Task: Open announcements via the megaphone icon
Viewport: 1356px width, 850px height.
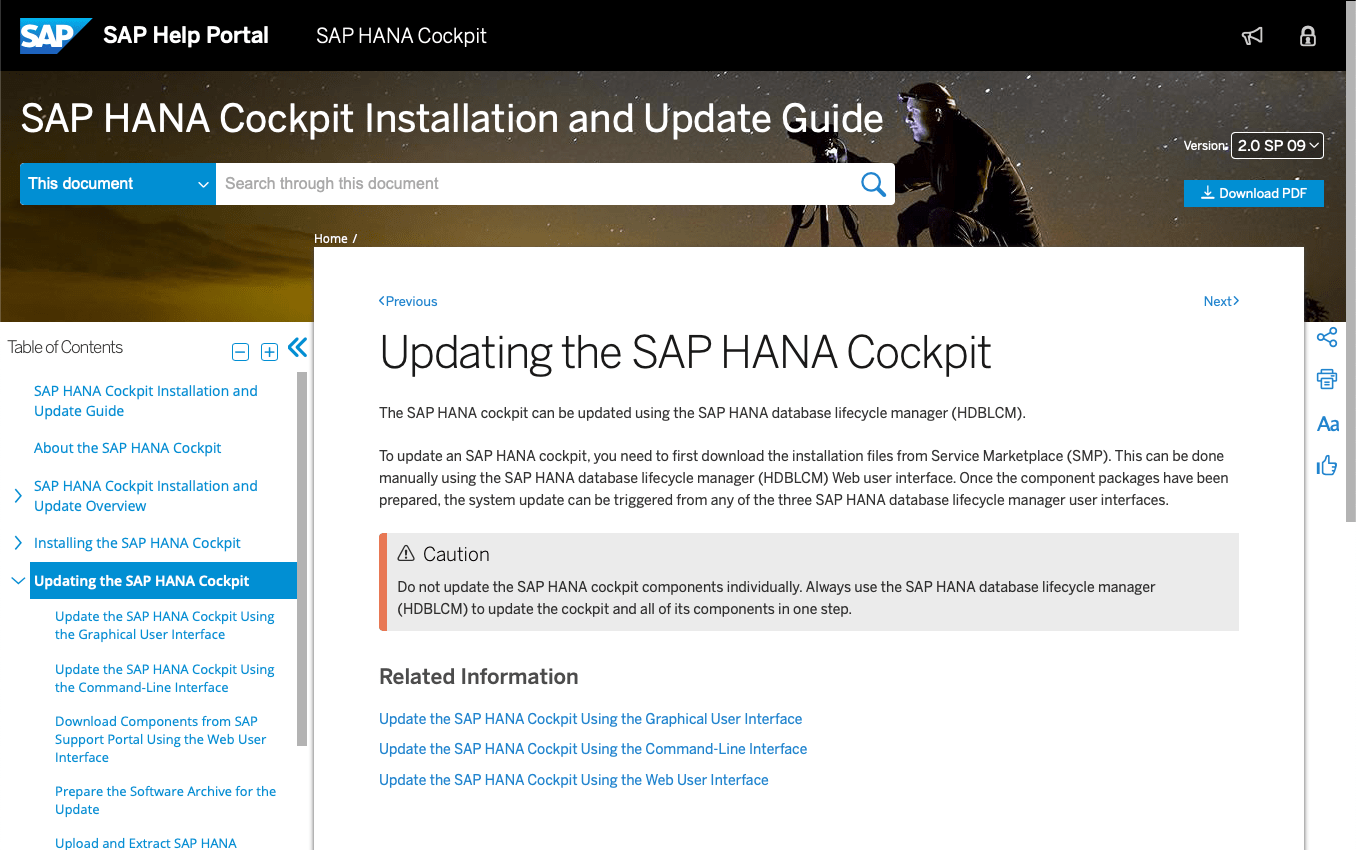Action: (1252, 36)
